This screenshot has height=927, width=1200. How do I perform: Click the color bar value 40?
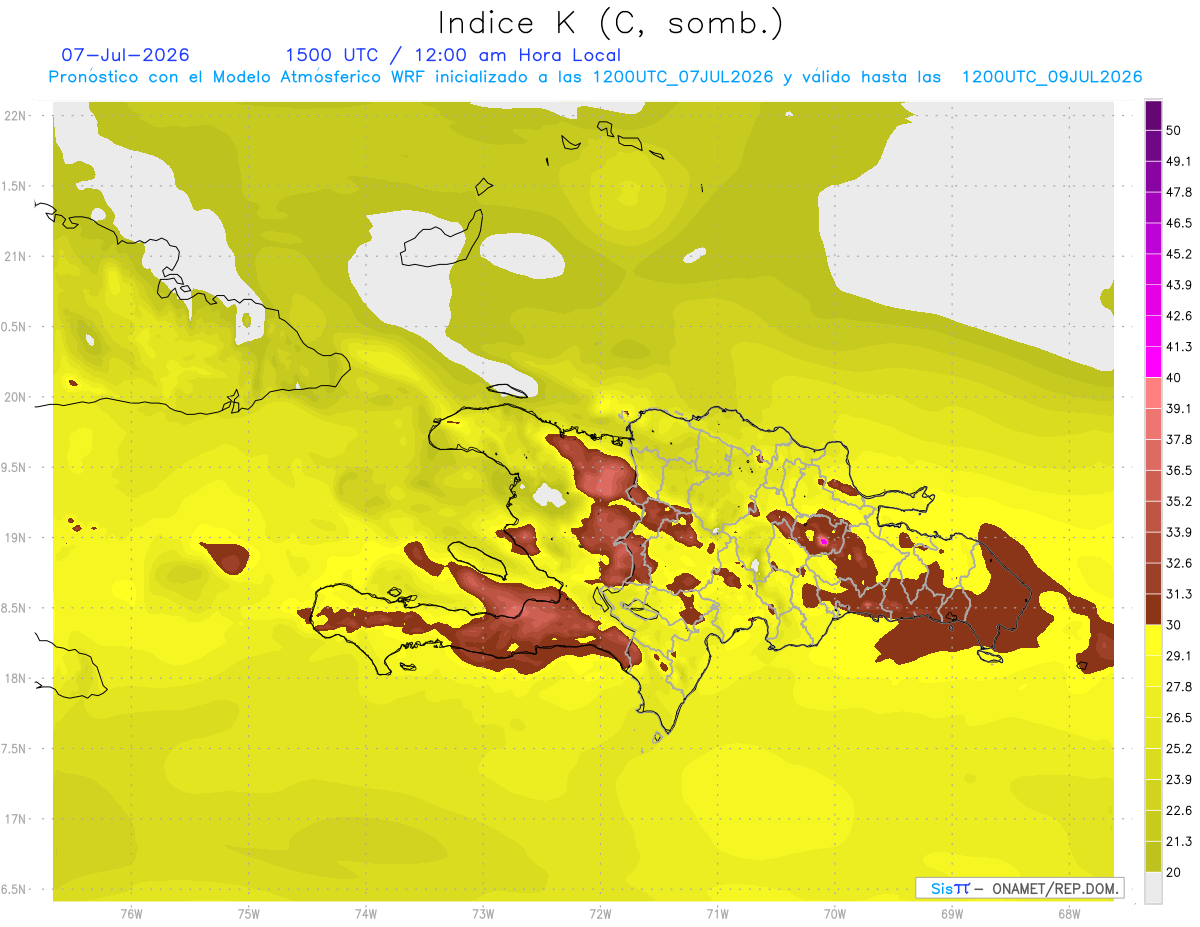[1174, 378]
